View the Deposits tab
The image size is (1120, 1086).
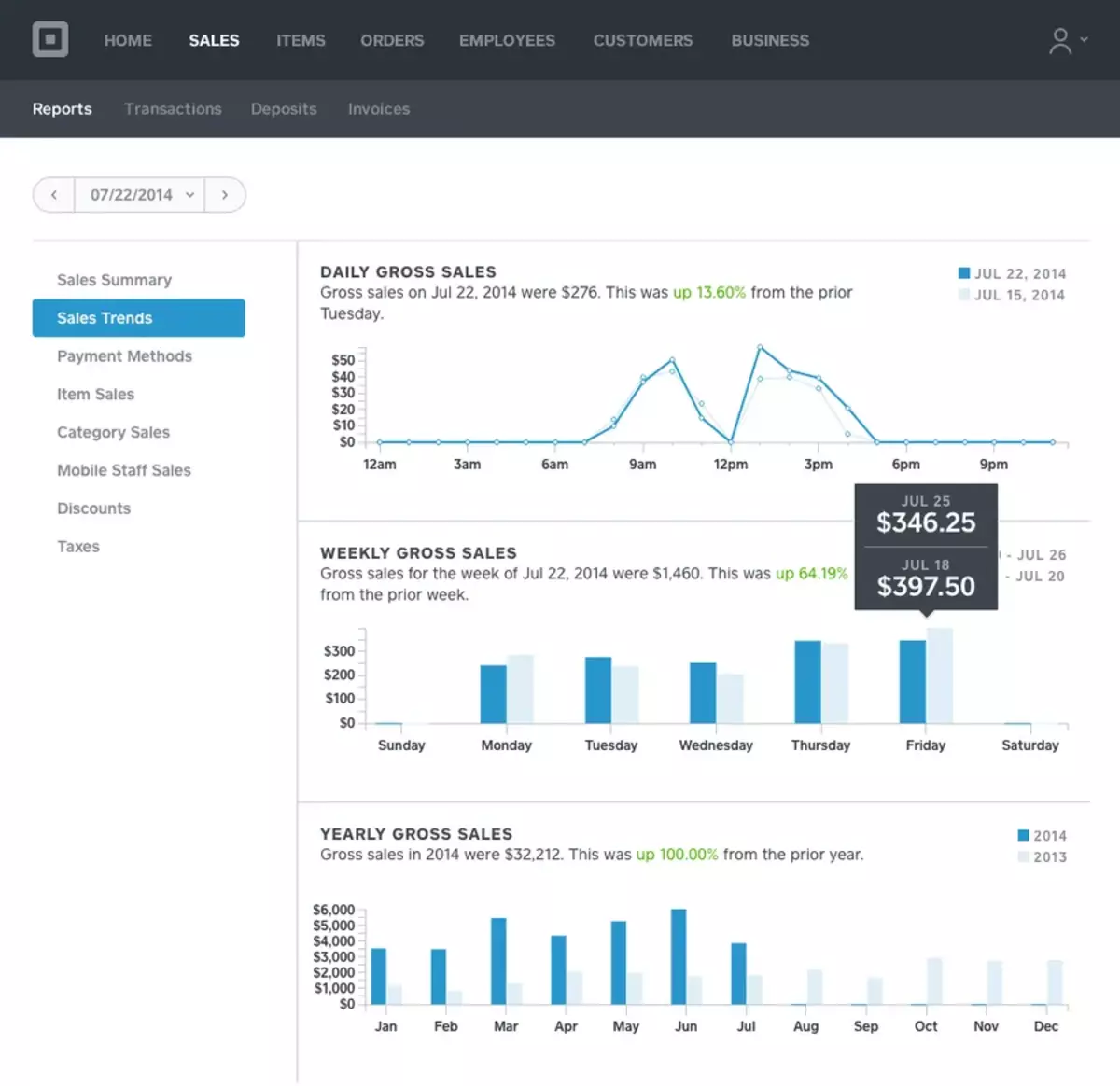coord(284,109)
